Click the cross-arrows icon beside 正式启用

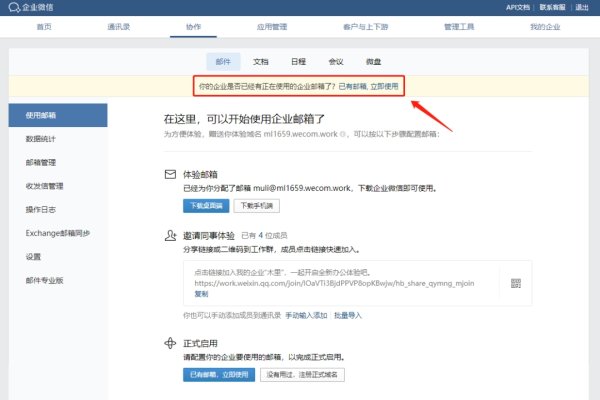tap(170, 343)
